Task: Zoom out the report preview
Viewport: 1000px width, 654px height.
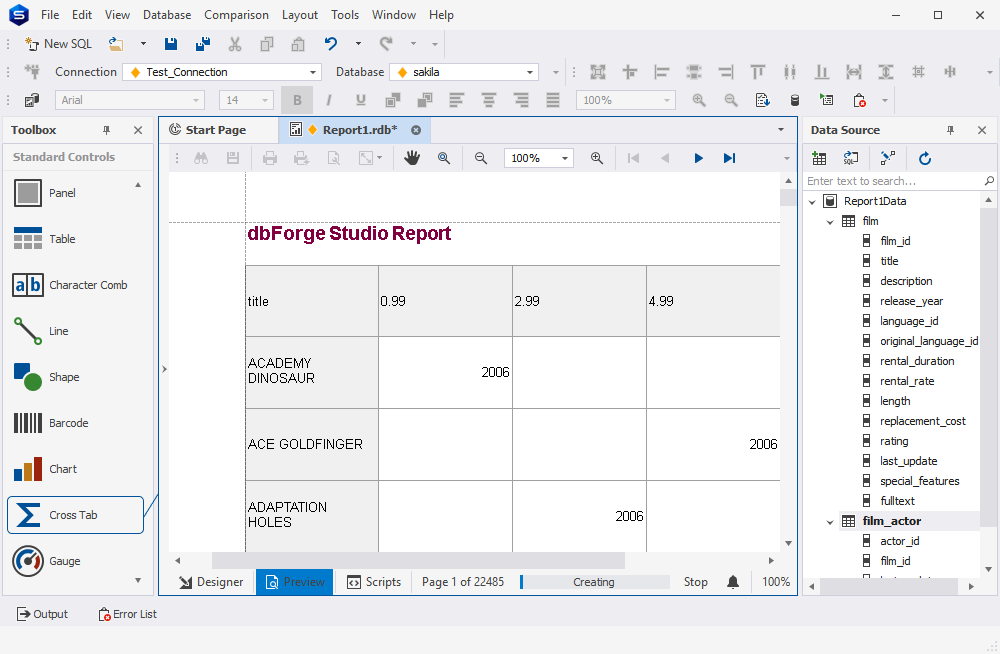Action: (x=481, y=158)
